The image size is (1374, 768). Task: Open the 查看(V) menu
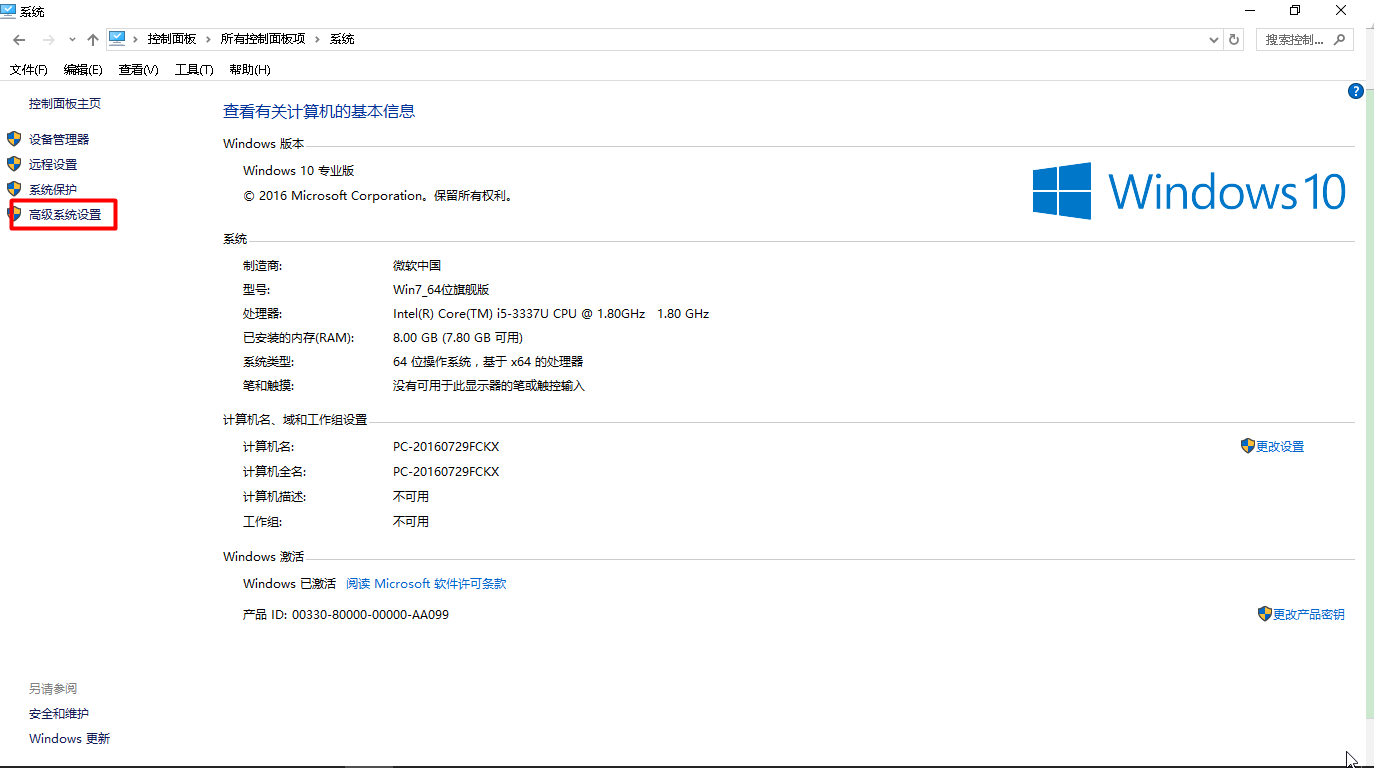(x=138, y=70)
